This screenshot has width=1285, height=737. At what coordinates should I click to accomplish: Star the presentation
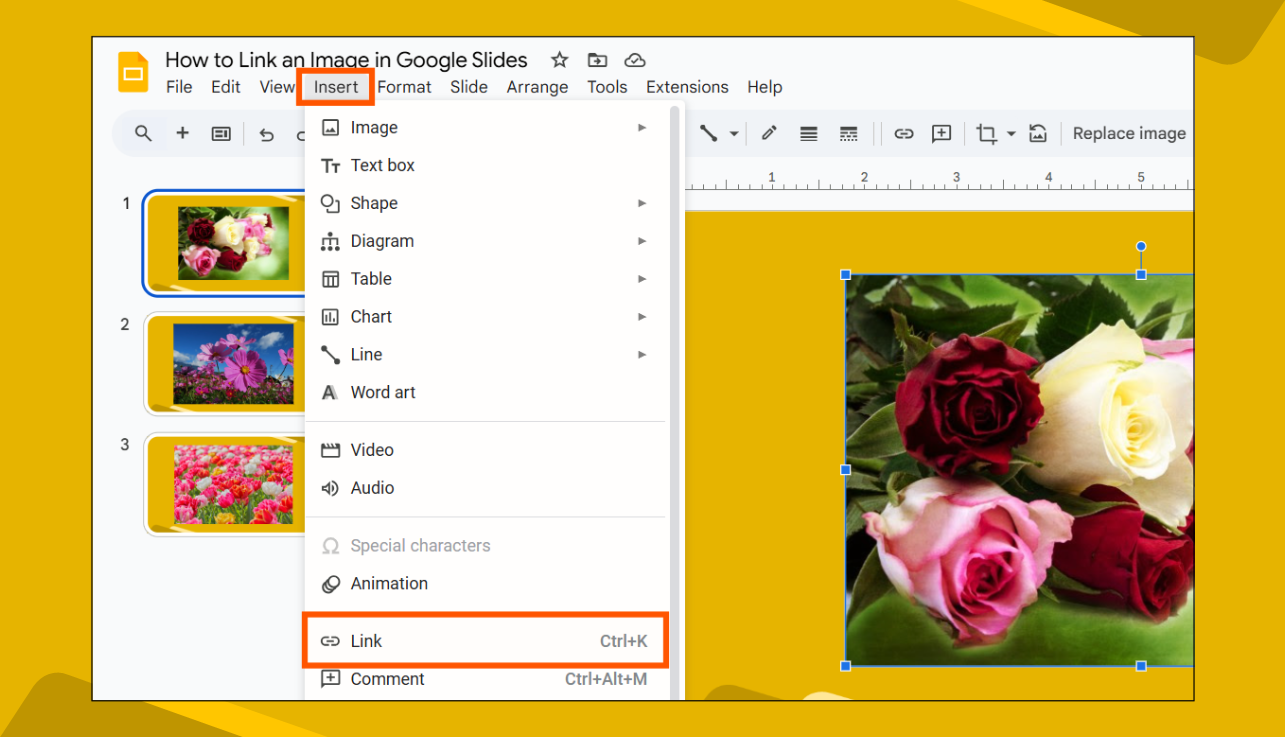point(559,60)
